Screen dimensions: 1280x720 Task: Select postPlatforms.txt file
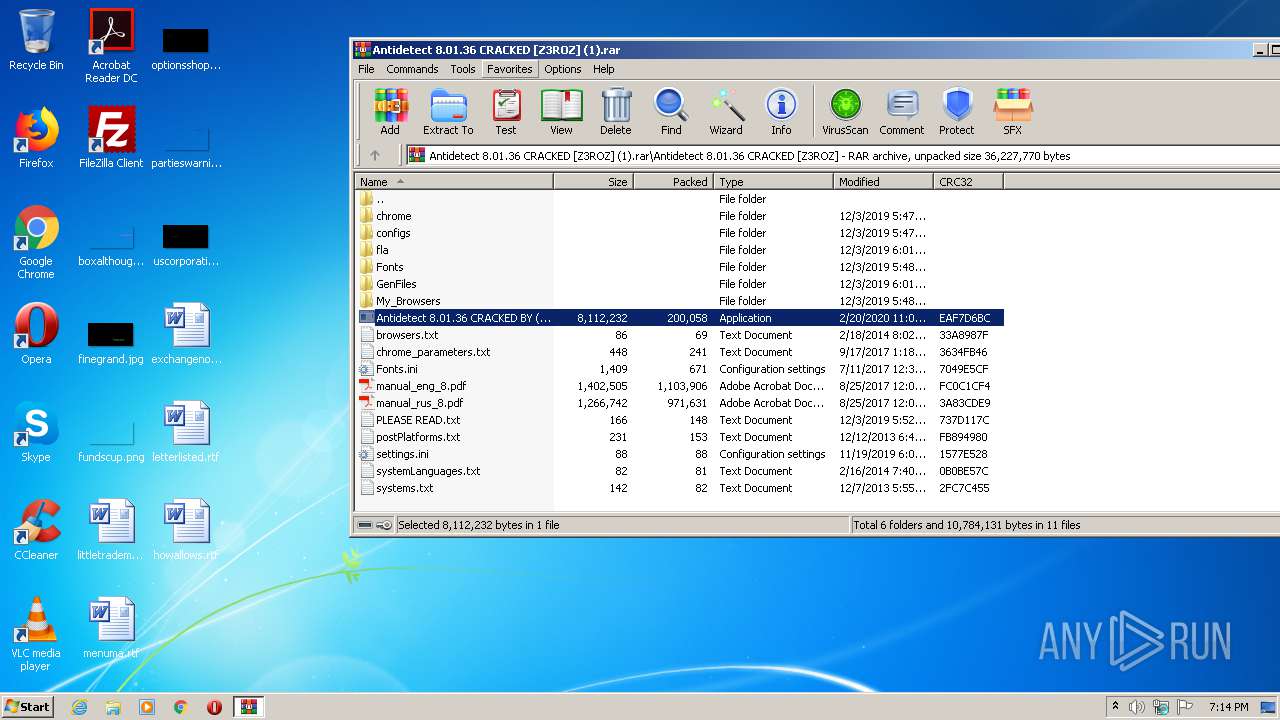coord(680,437)
